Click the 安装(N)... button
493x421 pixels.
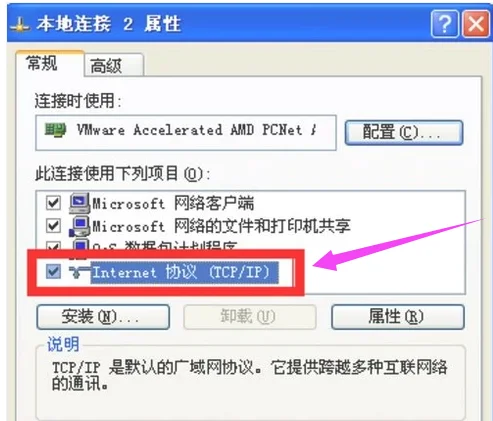tap(103, 317)
